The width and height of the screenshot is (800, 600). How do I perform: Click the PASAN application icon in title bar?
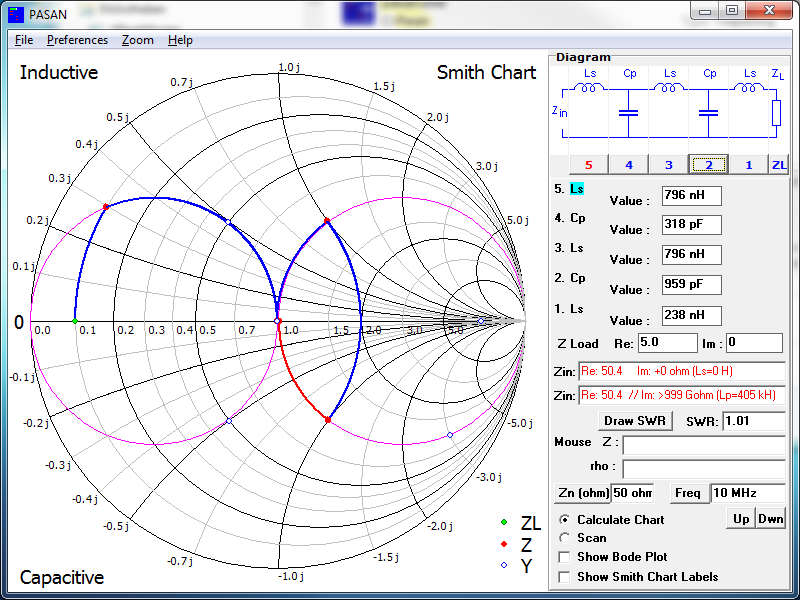tap(16, 14)
